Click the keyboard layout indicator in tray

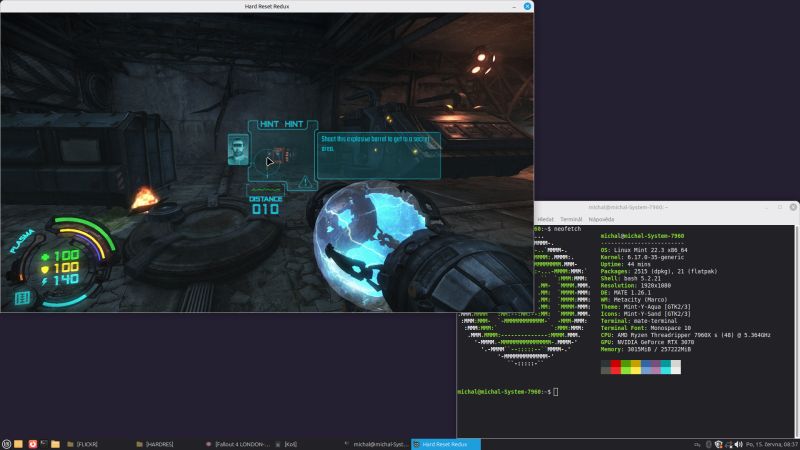[697, 445]
